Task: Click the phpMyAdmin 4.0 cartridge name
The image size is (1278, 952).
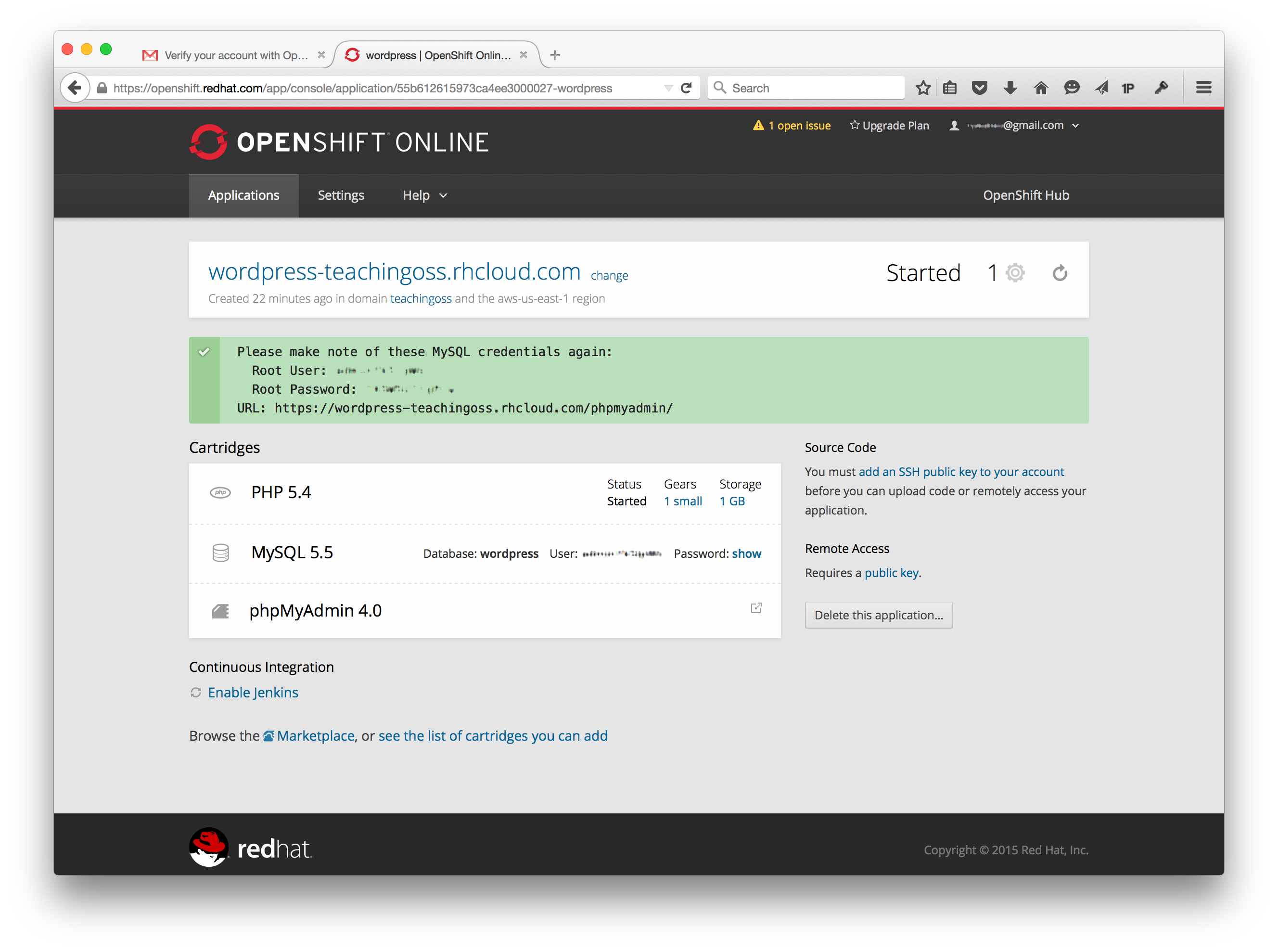Action: (x=315, y=610)
